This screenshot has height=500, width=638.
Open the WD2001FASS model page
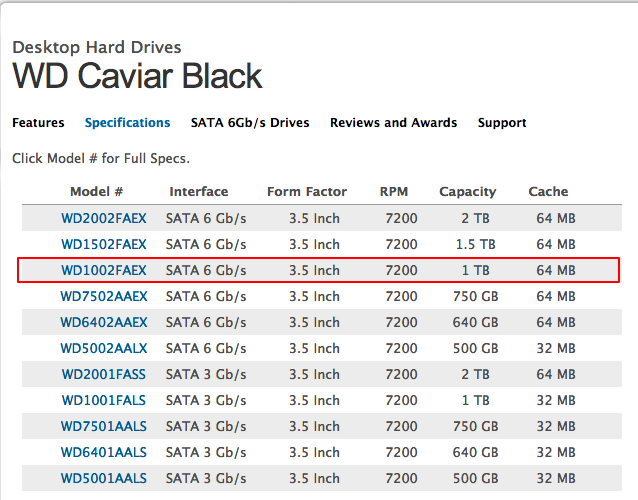(x=104, y=375)
